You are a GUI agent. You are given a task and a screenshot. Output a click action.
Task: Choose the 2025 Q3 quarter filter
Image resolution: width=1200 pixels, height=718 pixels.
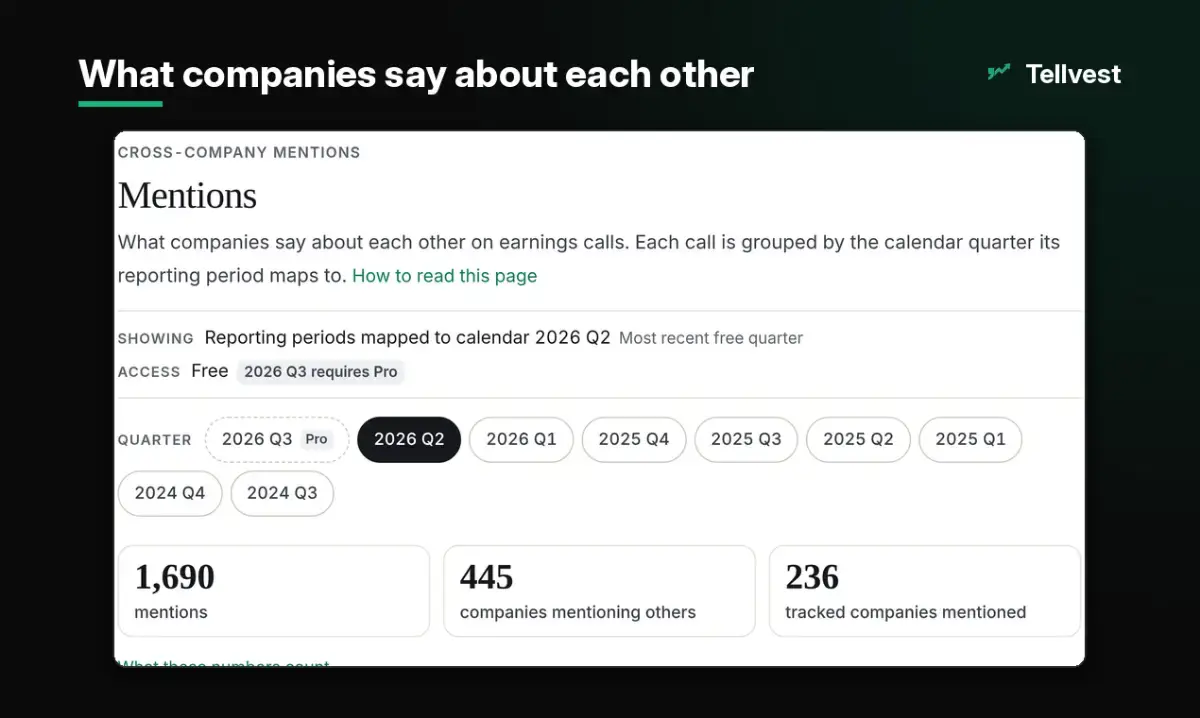746,440
